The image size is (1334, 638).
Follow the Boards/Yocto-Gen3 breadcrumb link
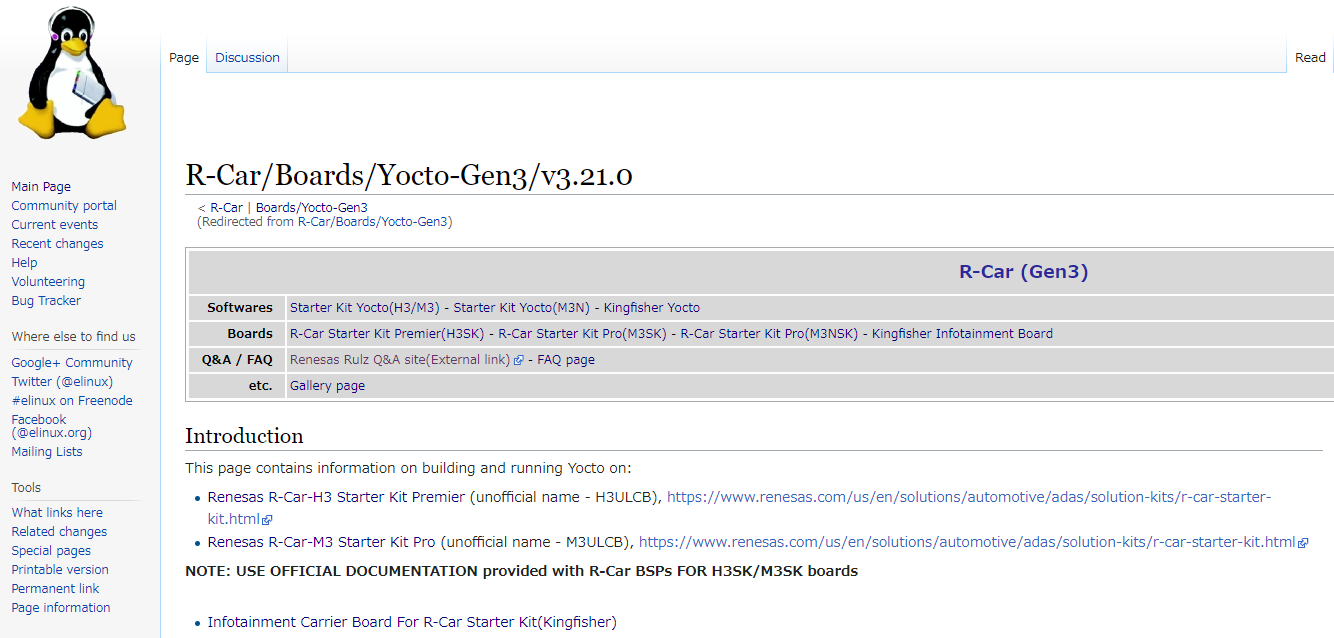coord(312,208)
